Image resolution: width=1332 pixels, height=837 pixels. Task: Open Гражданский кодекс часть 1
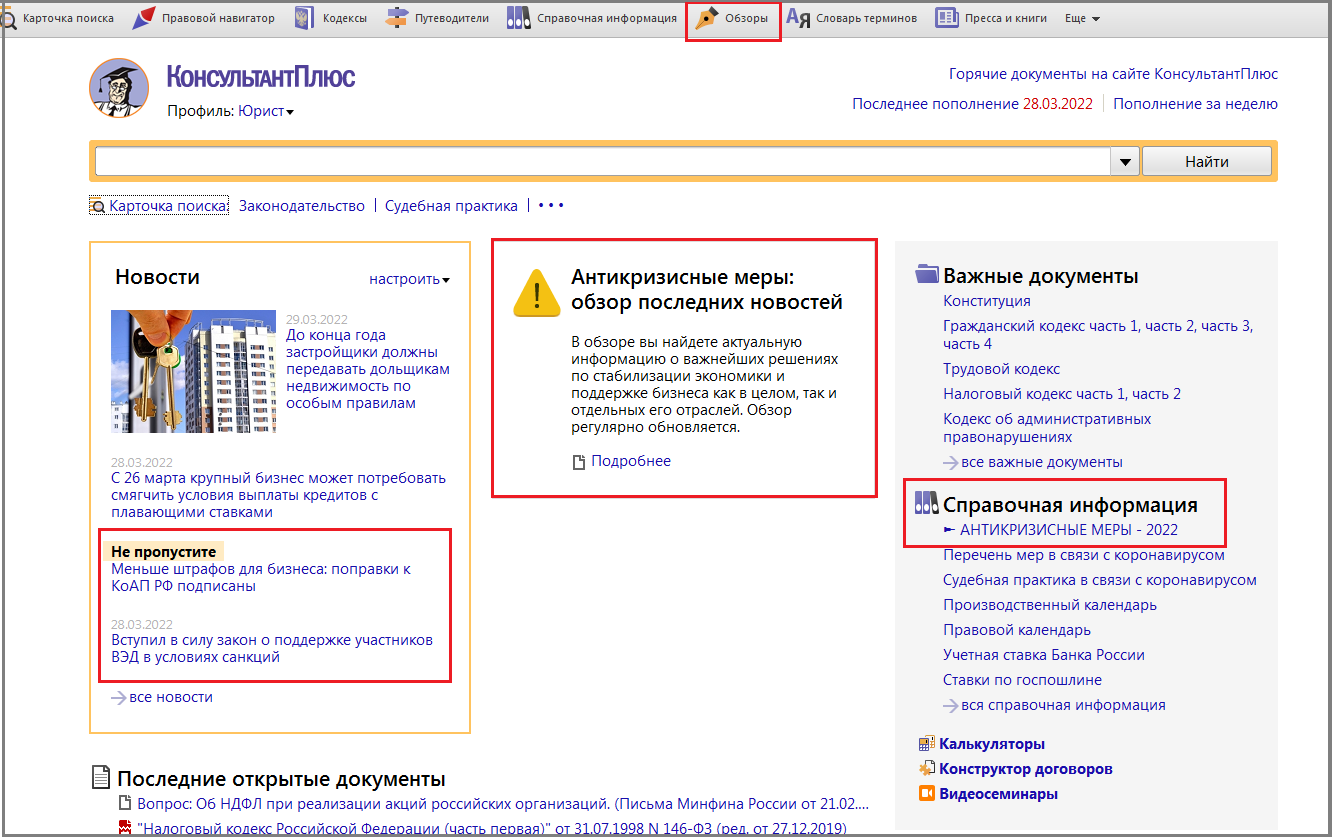point(1040,326)
